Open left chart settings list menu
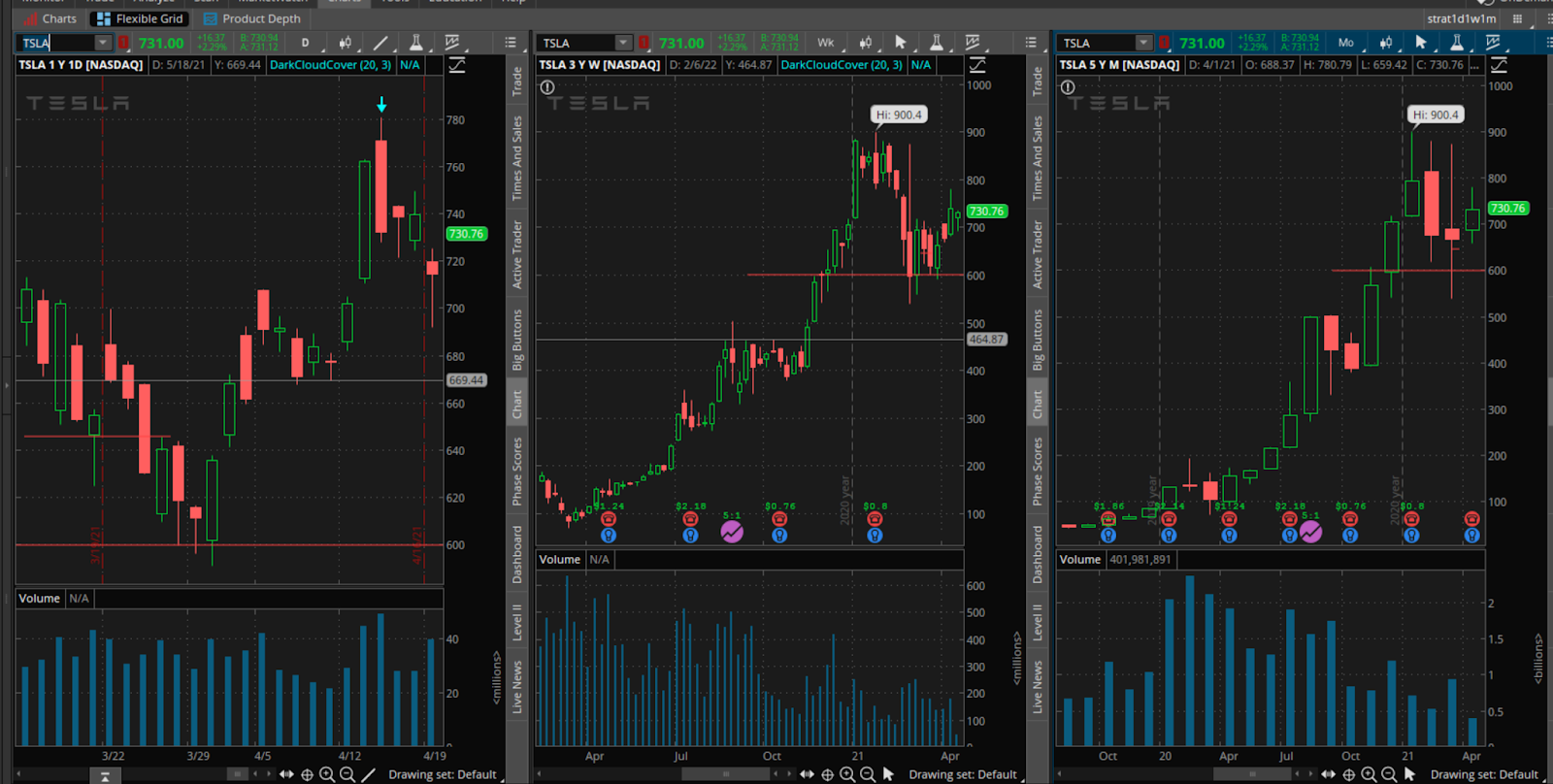 511,43
